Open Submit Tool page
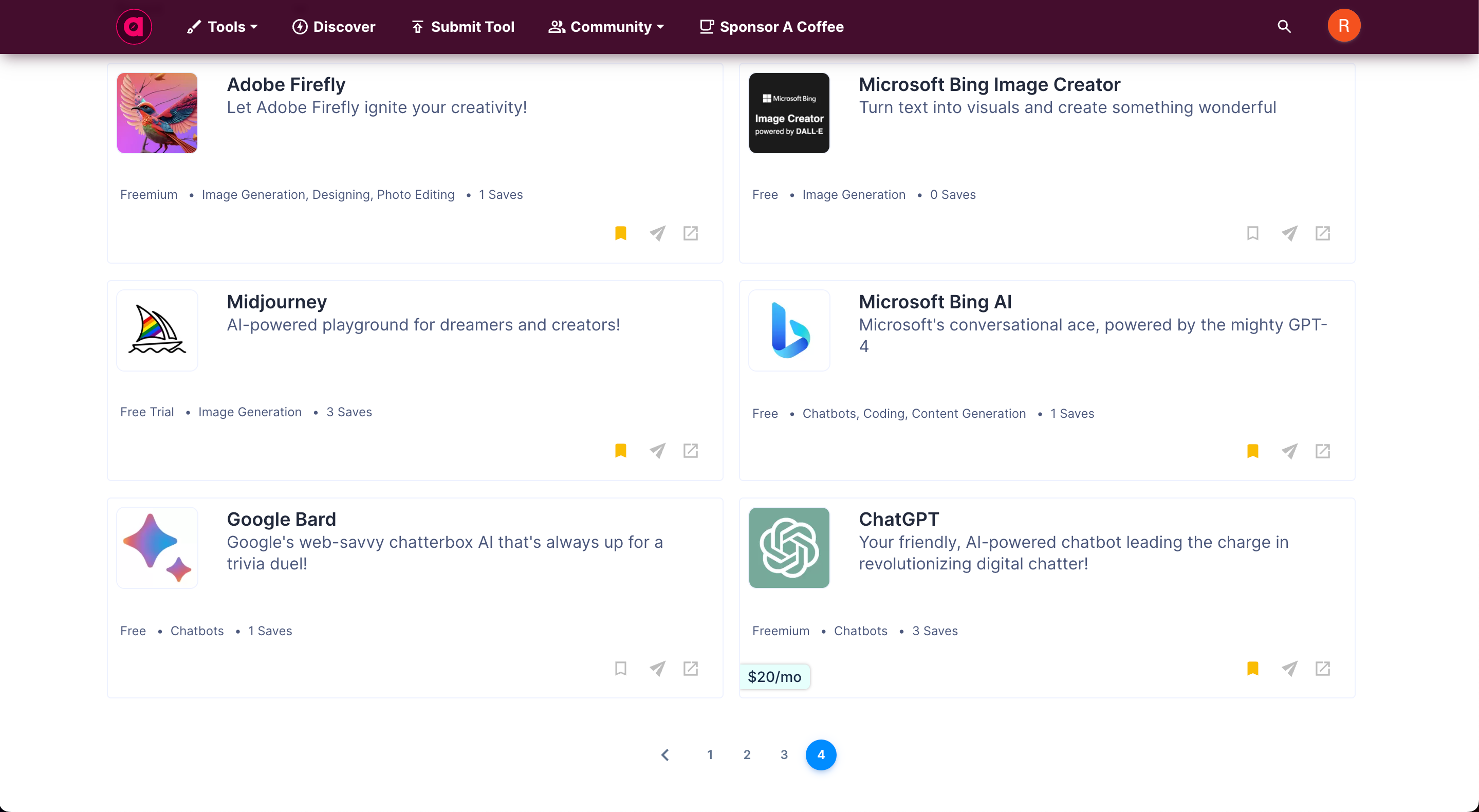Viewport: 1479px width, 812px height. click(x=463, y=26)
